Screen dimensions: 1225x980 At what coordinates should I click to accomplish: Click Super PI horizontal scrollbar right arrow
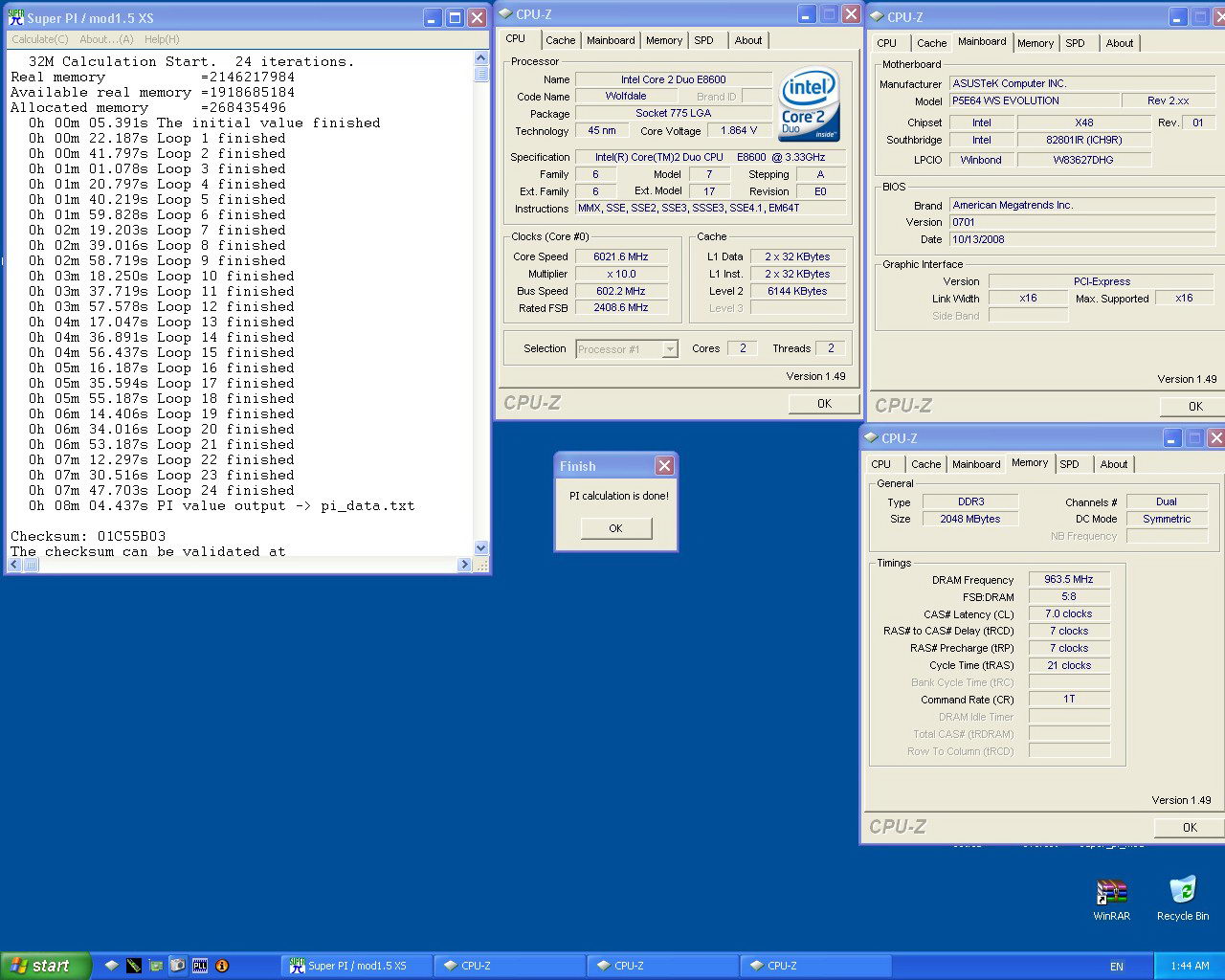point(465,565)
